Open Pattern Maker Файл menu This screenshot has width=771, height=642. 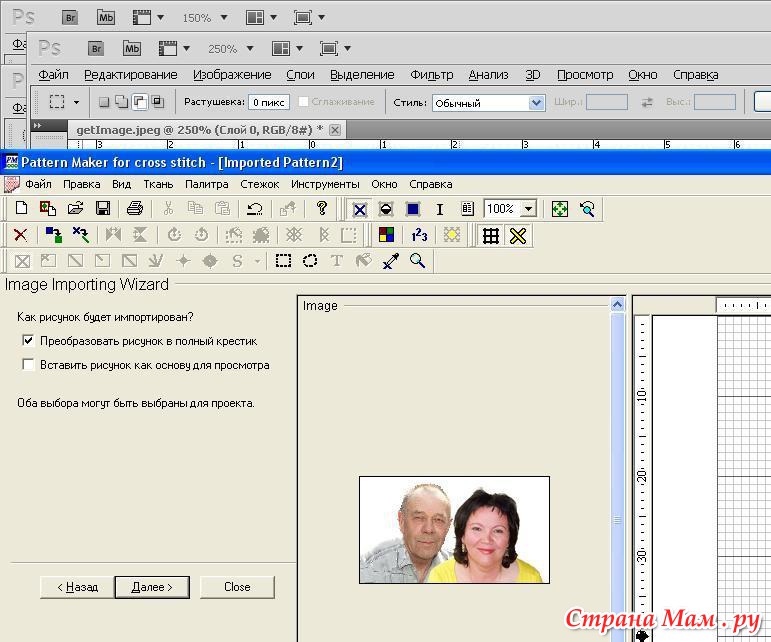point(38,184)
